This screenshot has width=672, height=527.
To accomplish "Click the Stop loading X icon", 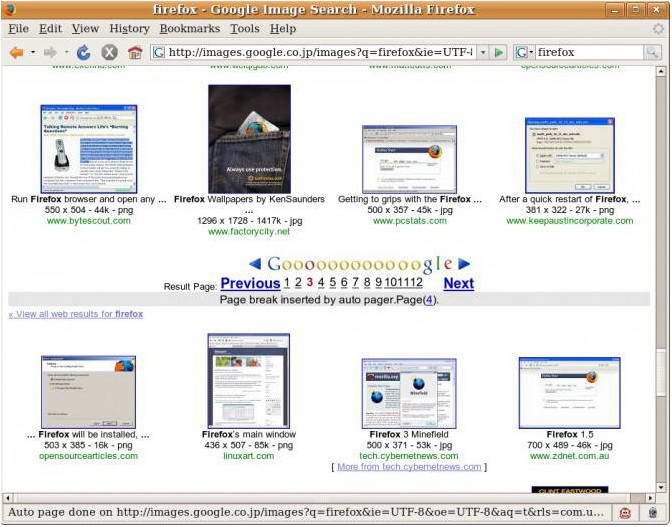I will (x=109, y=53).
